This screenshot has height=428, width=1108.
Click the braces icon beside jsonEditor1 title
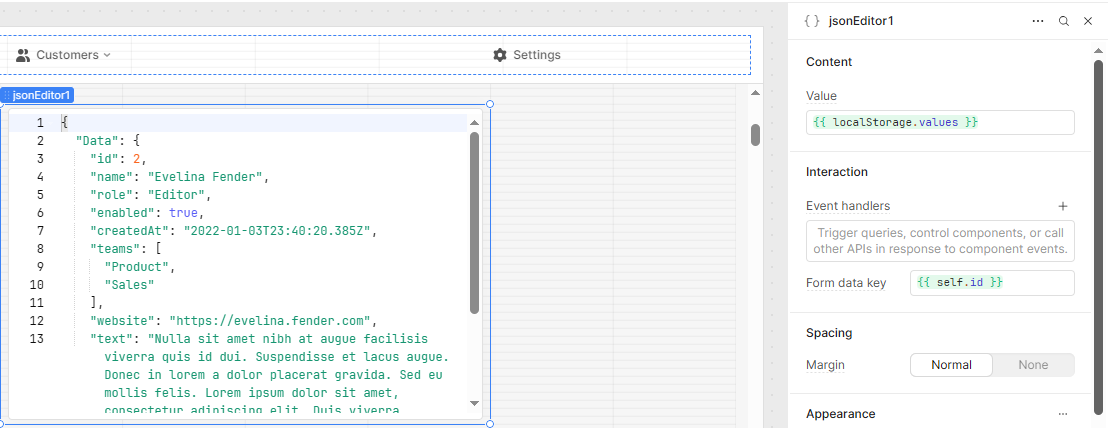[812, 20]
